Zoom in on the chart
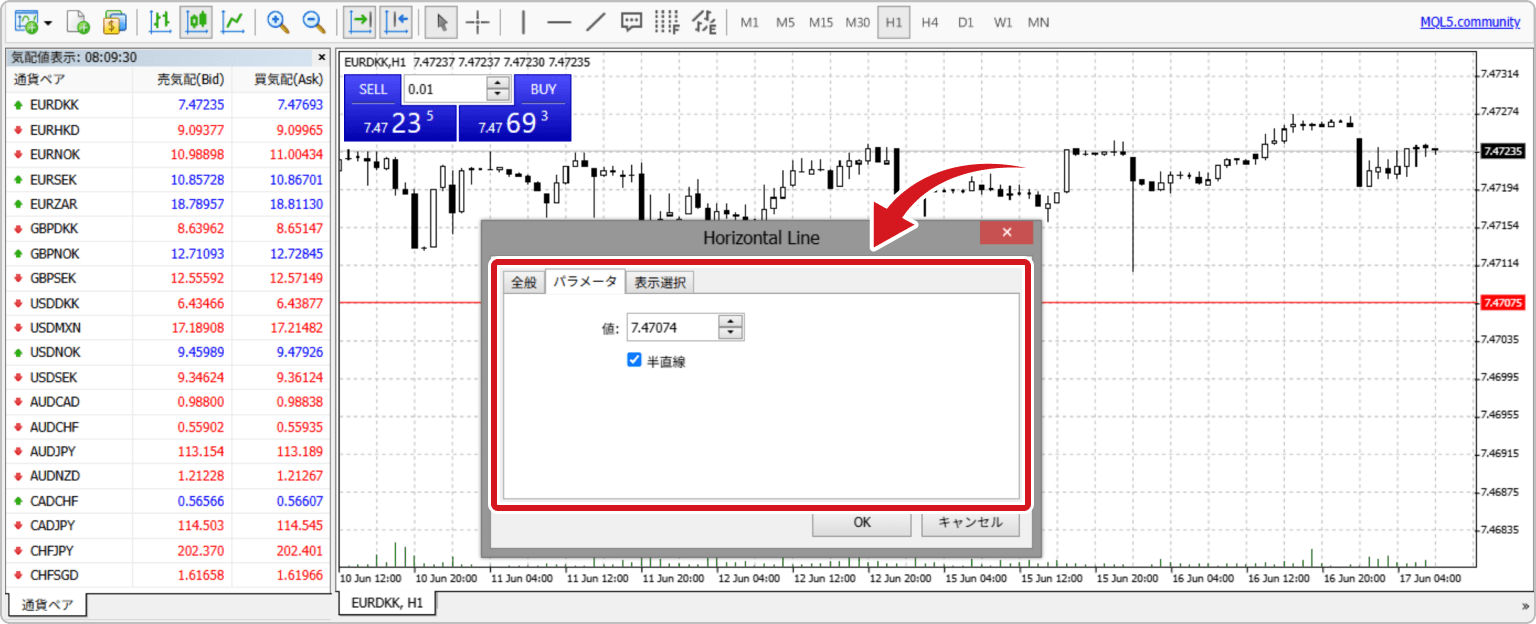 point(279,21)
